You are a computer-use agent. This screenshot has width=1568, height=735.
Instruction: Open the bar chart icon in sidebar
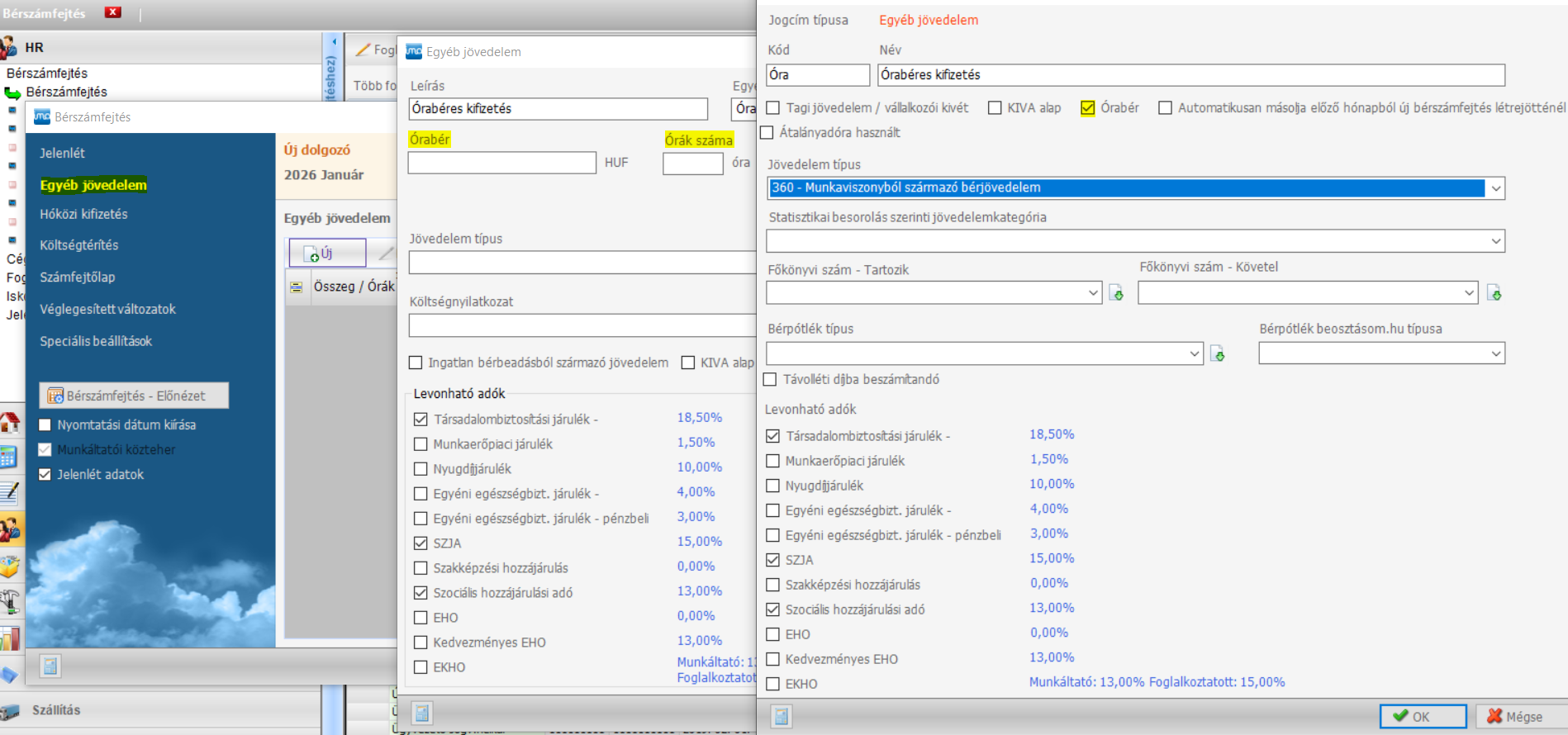(9, 638)
